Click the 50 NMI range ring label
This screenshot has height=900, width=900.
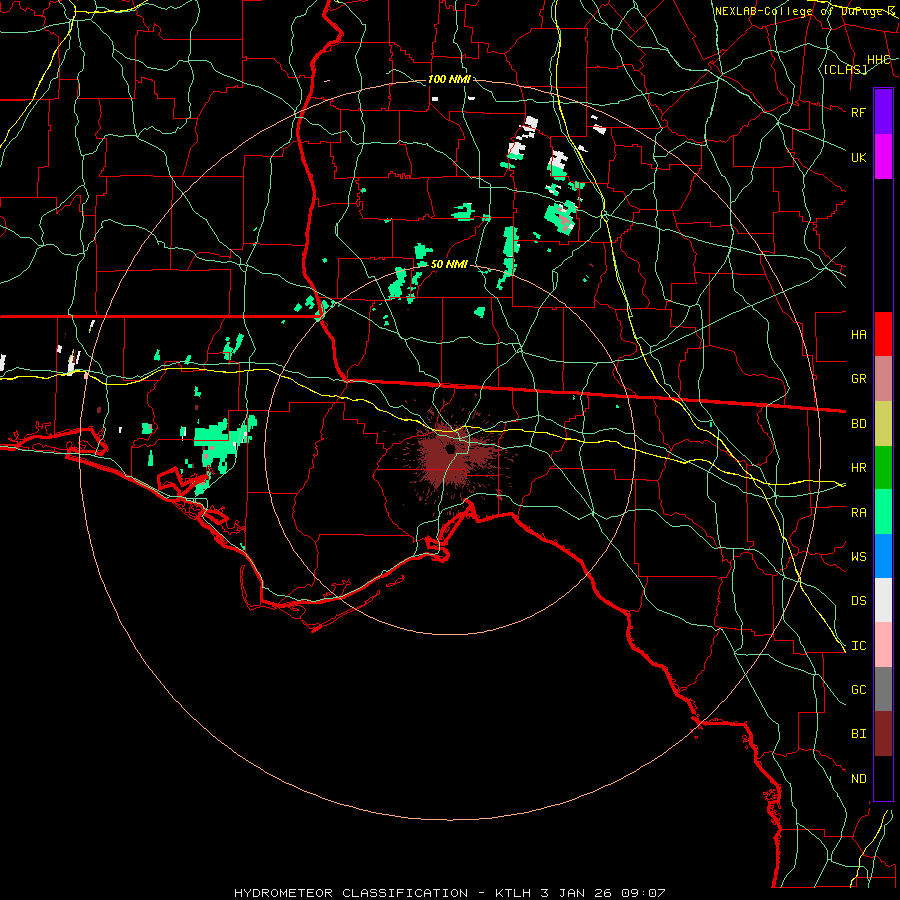449,264
